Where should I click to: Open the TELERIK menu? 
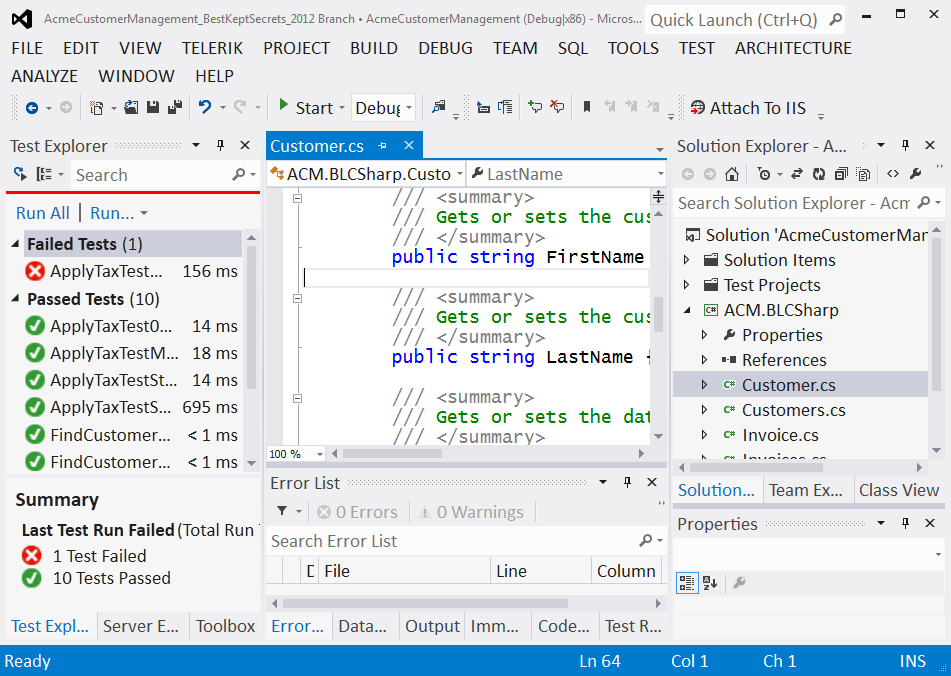tap(212, 48)
